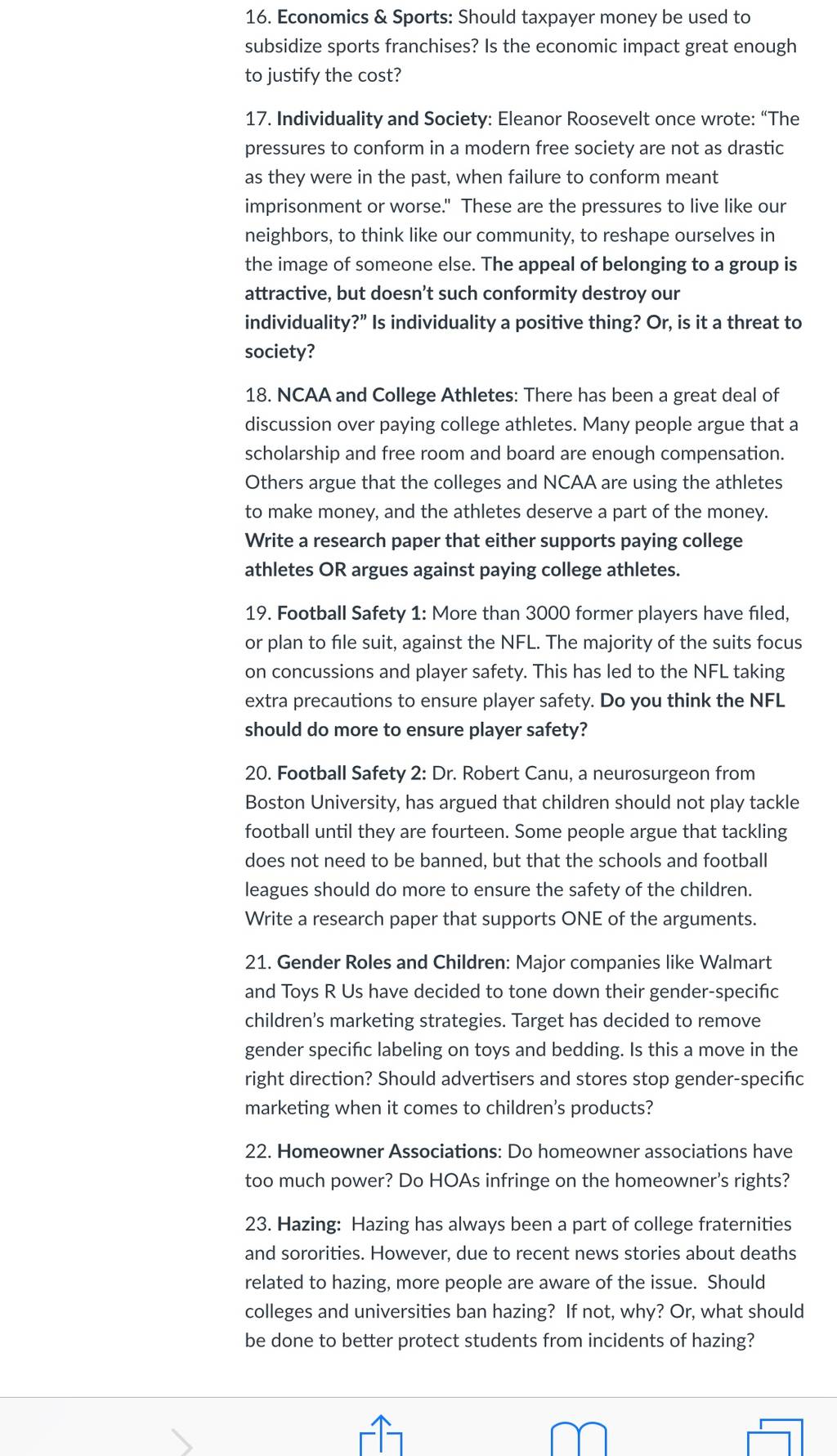Open the Share sheet icon
The height and width of the screenshot is (1456, 837).
coord(382,1436)
